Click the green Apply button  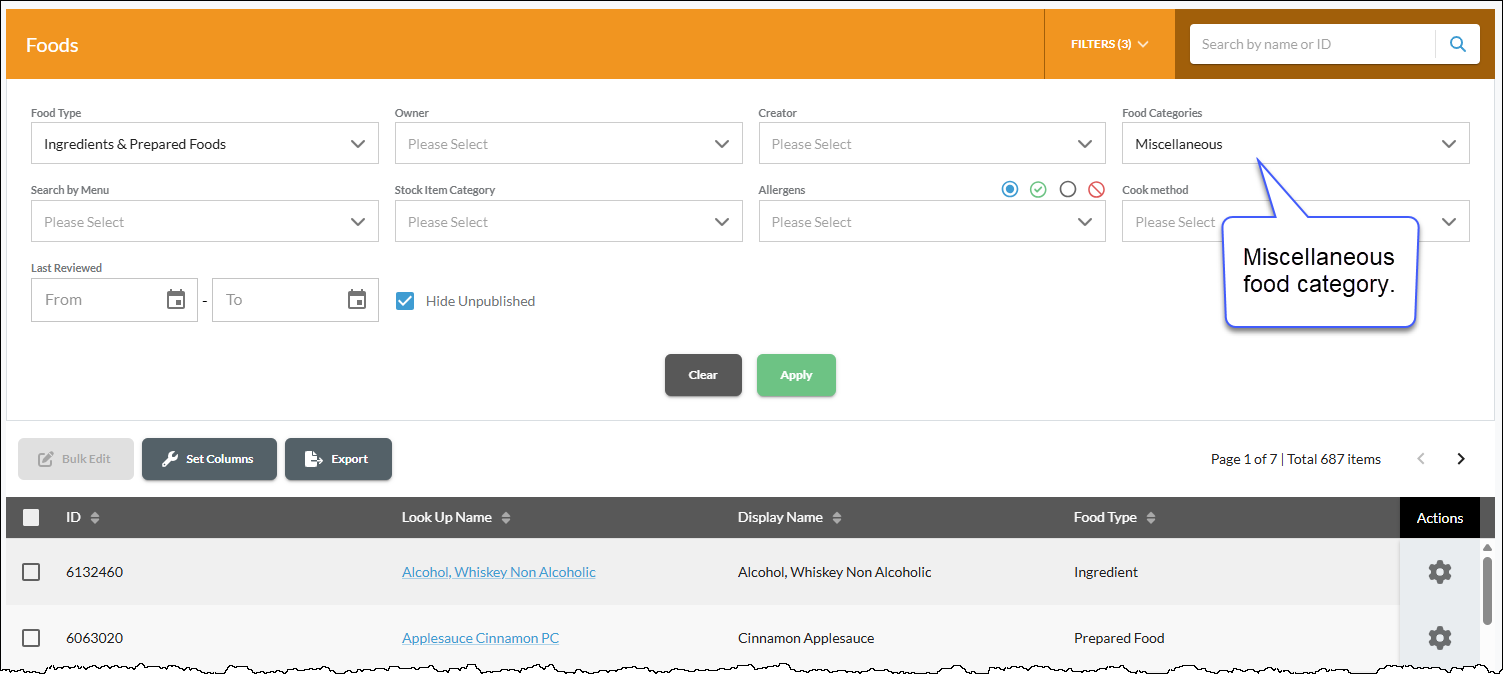pyautogui.click(x=796, y=375)
